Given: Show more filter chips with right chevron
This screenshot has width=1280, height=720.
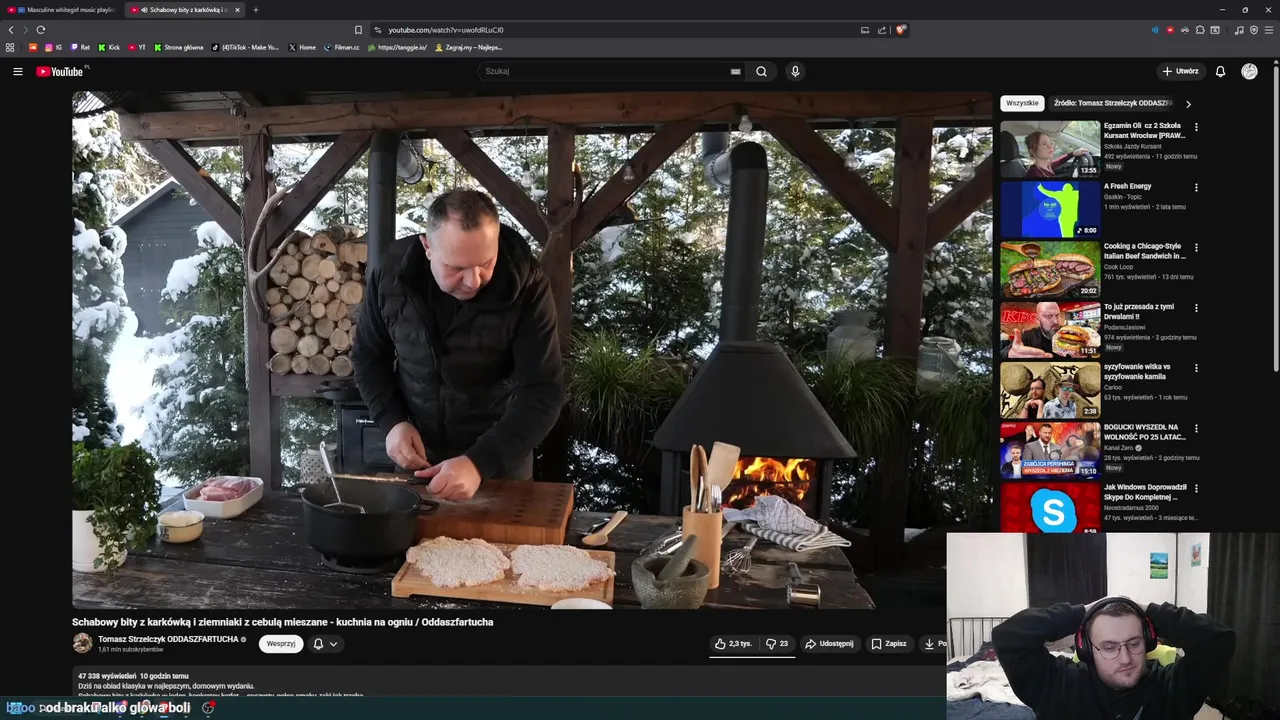Looking at the screenshot, I should (1188, 103).
